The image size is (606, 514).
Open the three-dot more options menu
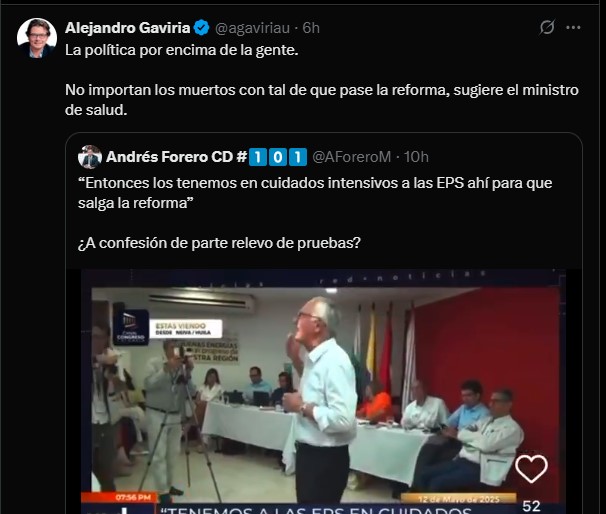click(x=573, y=27)
